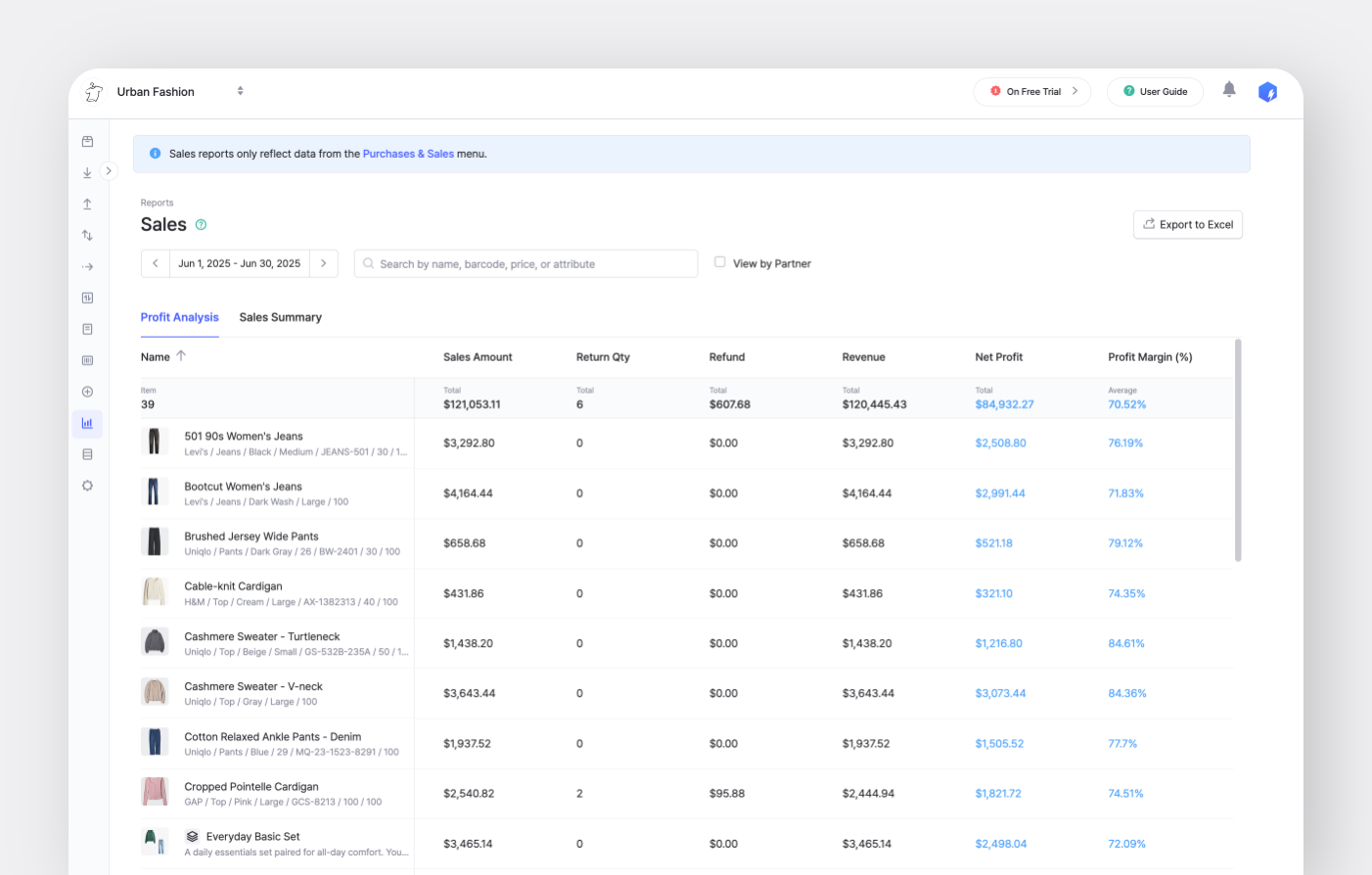Open the Settings gear icon in sidebar
This screenshot has height=875, width=1372.
pyautogui.click(x=87, y=485)
